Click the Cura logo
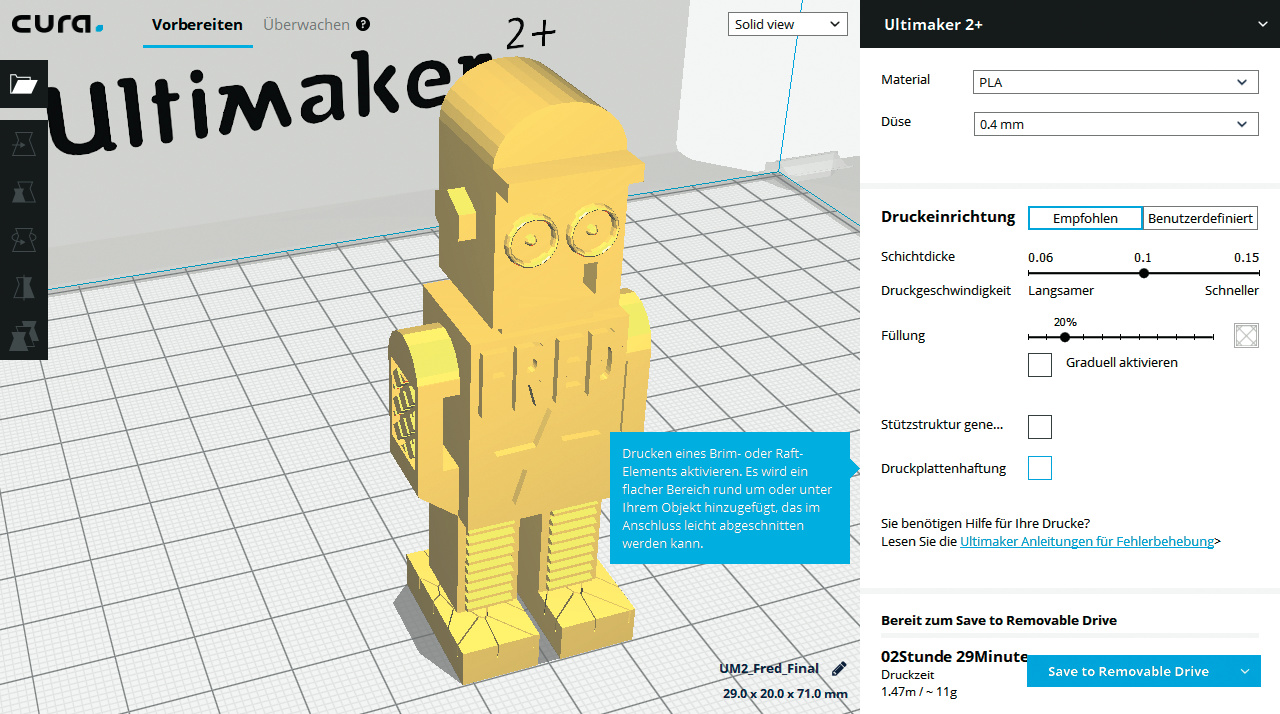The width and height of the screenshot is (1280, 714). click(57, 23)
